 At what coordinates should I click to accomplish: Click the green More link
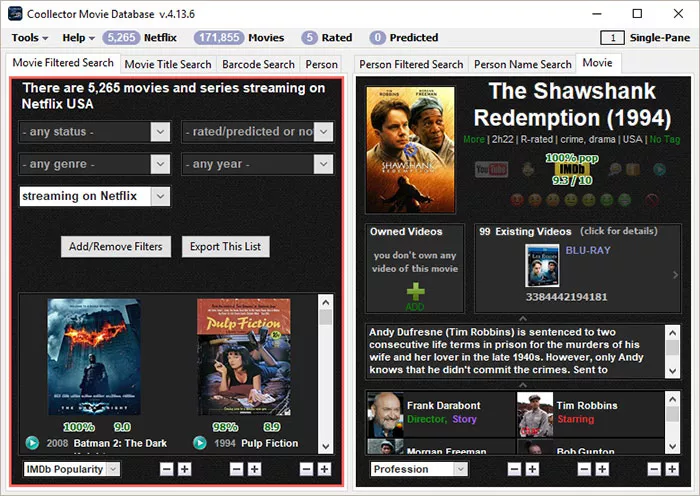(x=474, y=139)
